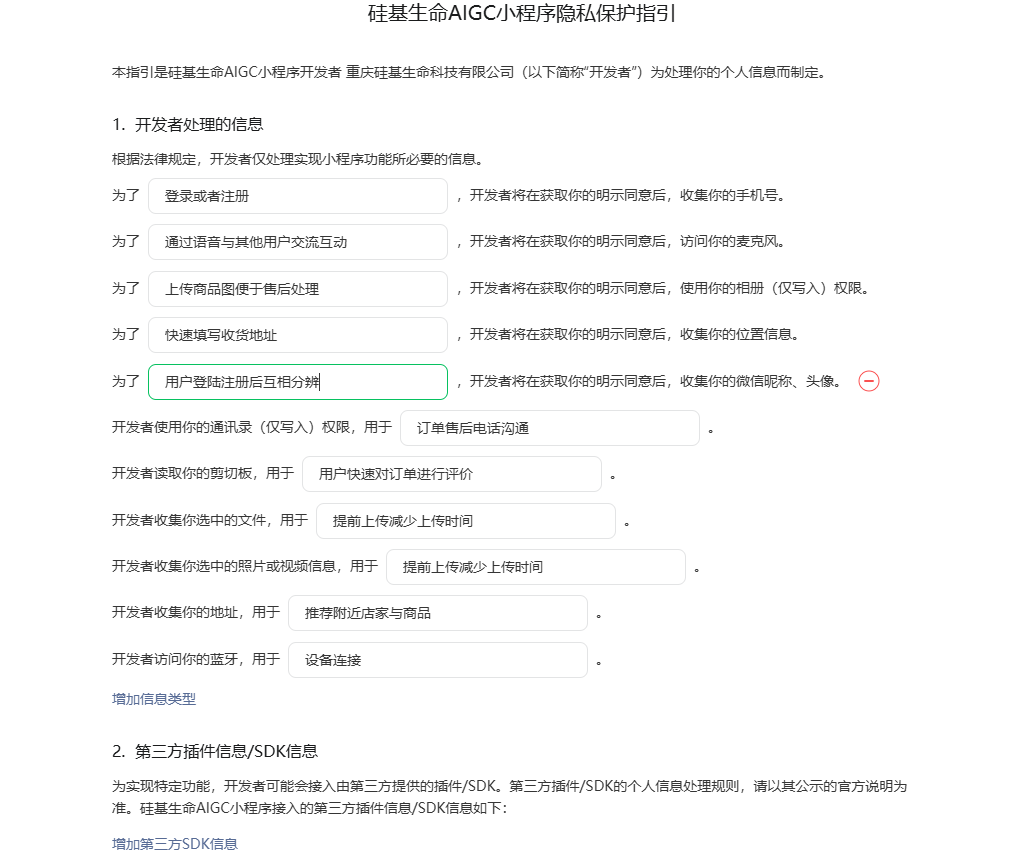The width and height of the screenshot is (1016, 850).
Task: Click the label 开发者使用你的通讯录（仅写入）权限，用于
Action: [x=251, y=428]
